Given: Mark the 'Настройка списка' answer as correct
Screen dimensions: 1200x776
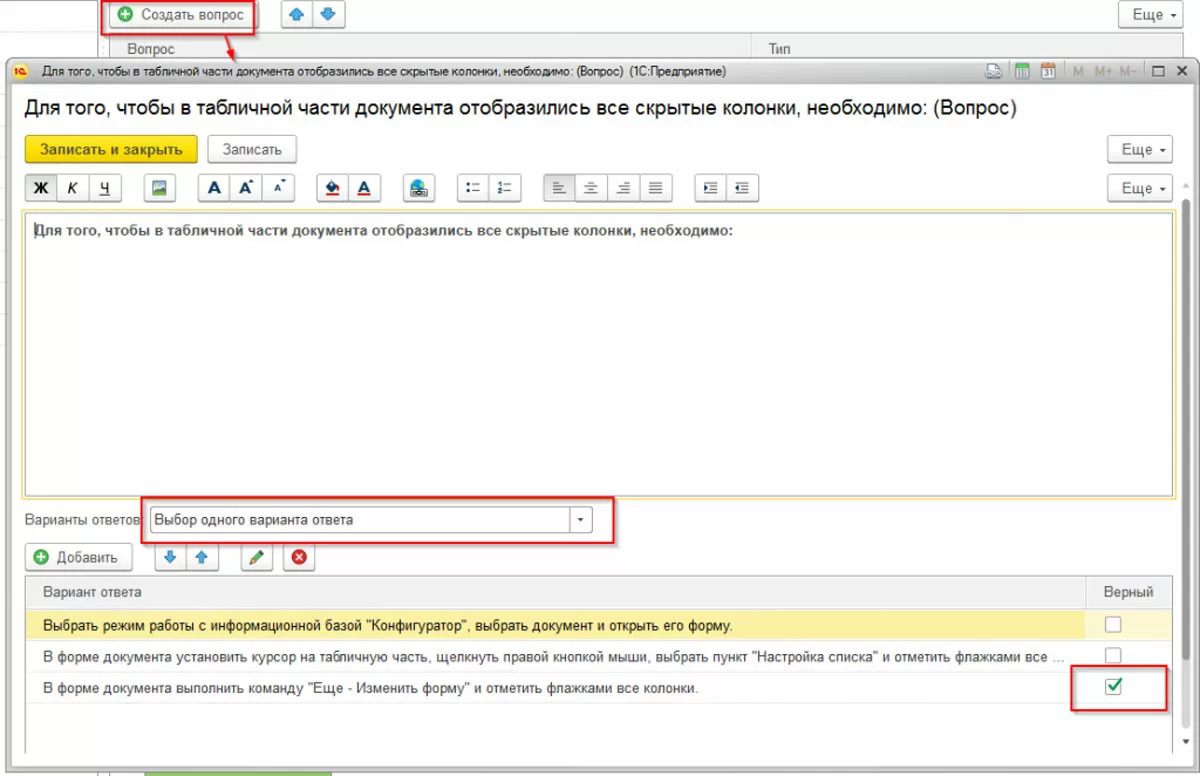Looking at the screenshot, I should point(1113,656).
